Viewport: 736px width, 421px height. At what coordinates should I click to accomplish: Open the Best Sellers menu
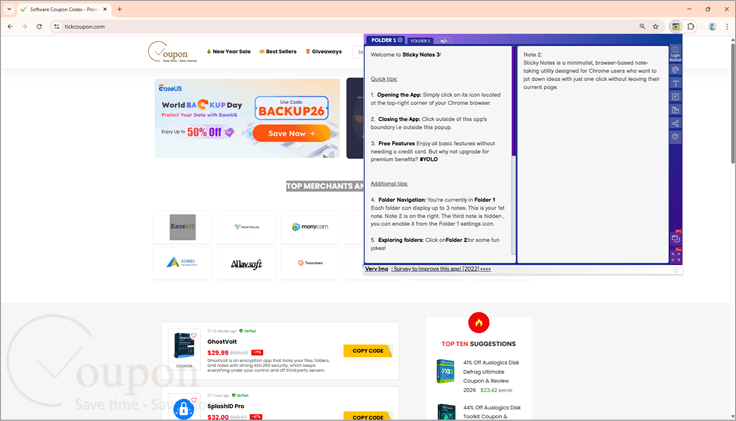pos(278,52)
